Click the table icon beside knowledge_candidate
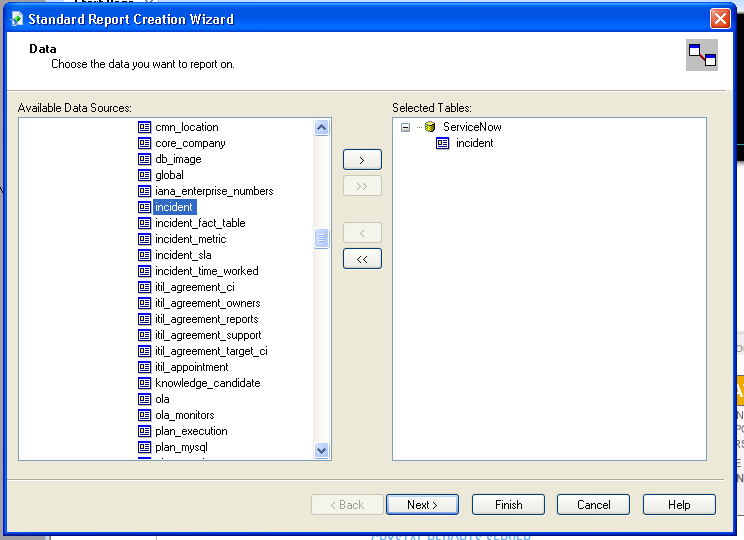744x540 pixels. pos(144,383)
